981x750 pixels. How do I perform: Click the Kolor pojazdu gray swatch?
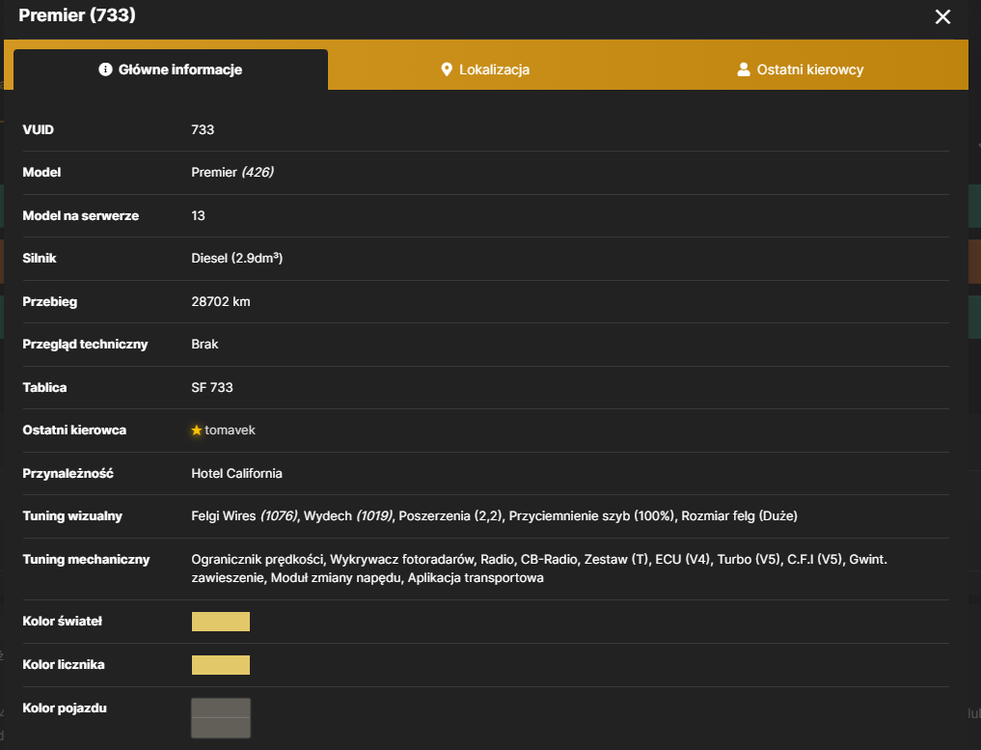pyautogui.click(x=221, y=718)
